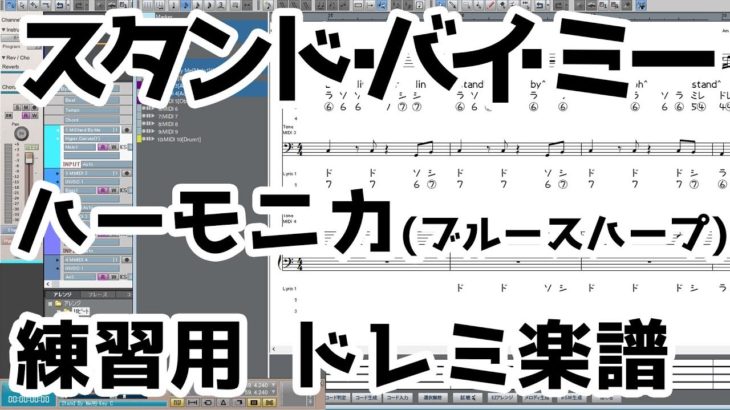
Task: Click the 00:00:00:00 time counter
Action: pyautogui.click(x=28, y=399)
